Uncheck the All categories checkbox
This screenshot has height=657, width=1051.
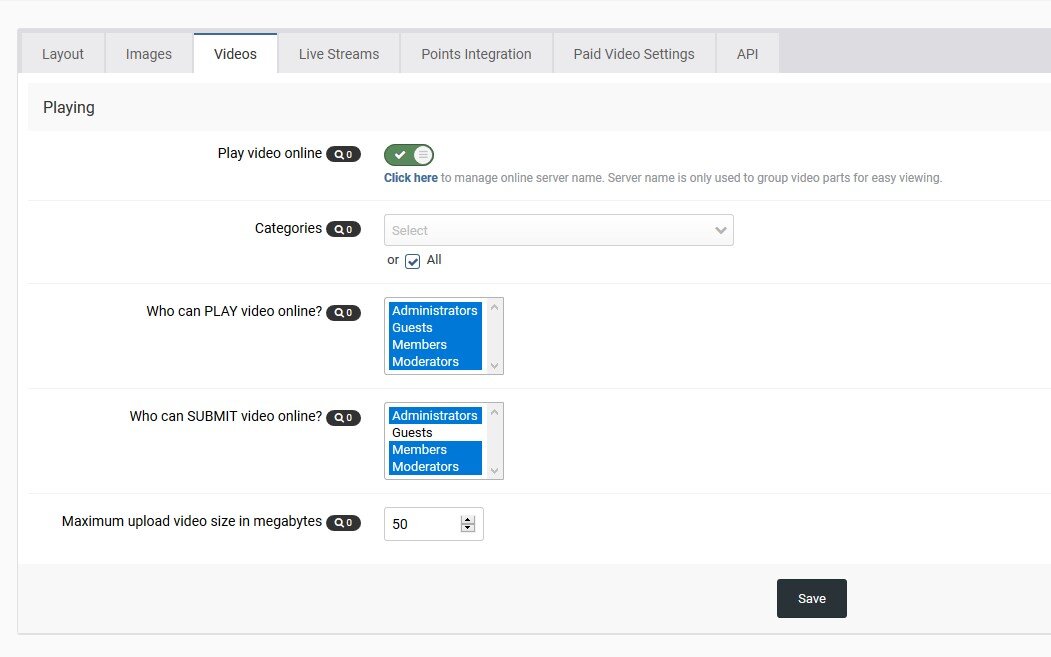(x=412, y=261)
